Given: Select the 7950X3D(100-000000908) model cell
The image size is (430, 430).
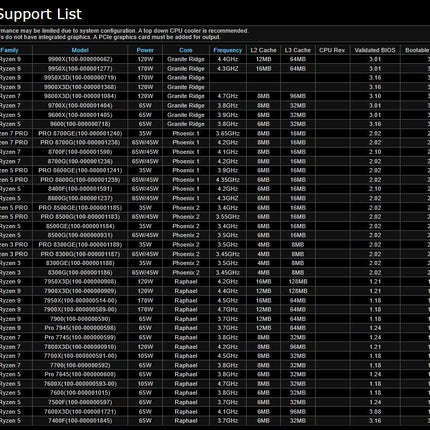Looking at the screenshot, I should coord(80,282).
